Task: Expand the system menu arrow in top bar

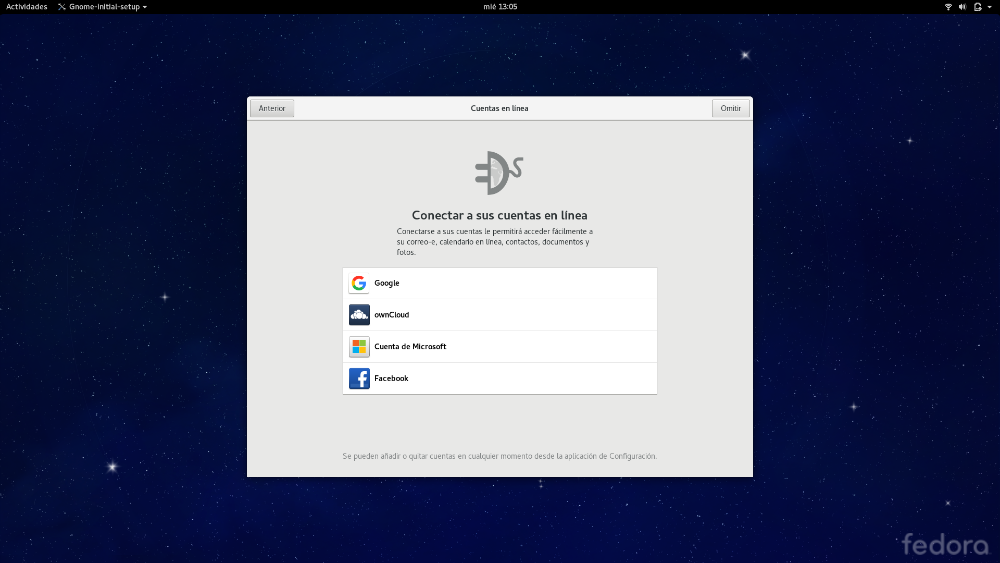Action: (990, 7)
